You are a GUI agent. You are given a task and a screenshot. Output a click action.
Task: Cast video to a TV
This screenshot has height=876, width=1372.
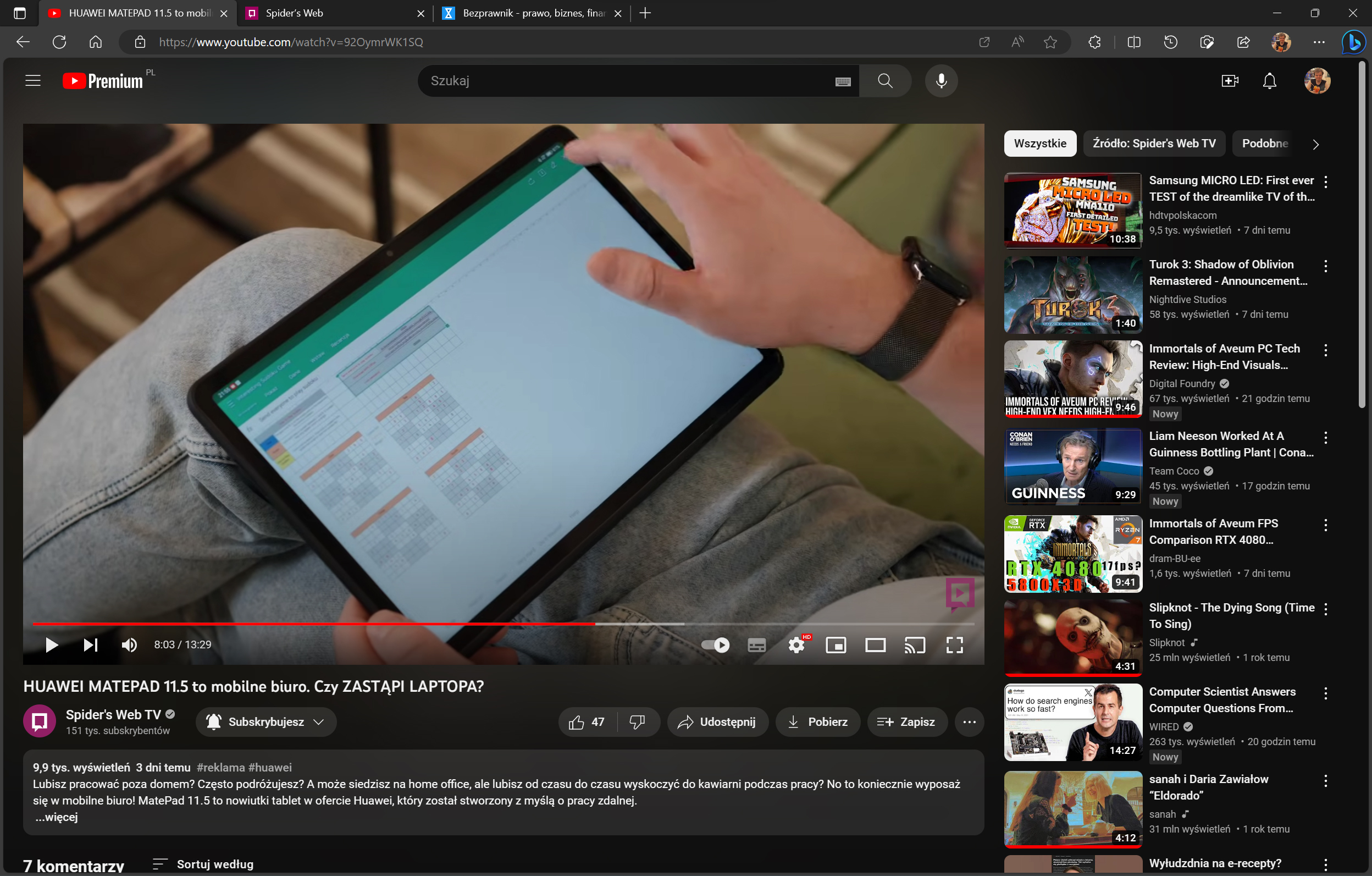coord(915,644)
